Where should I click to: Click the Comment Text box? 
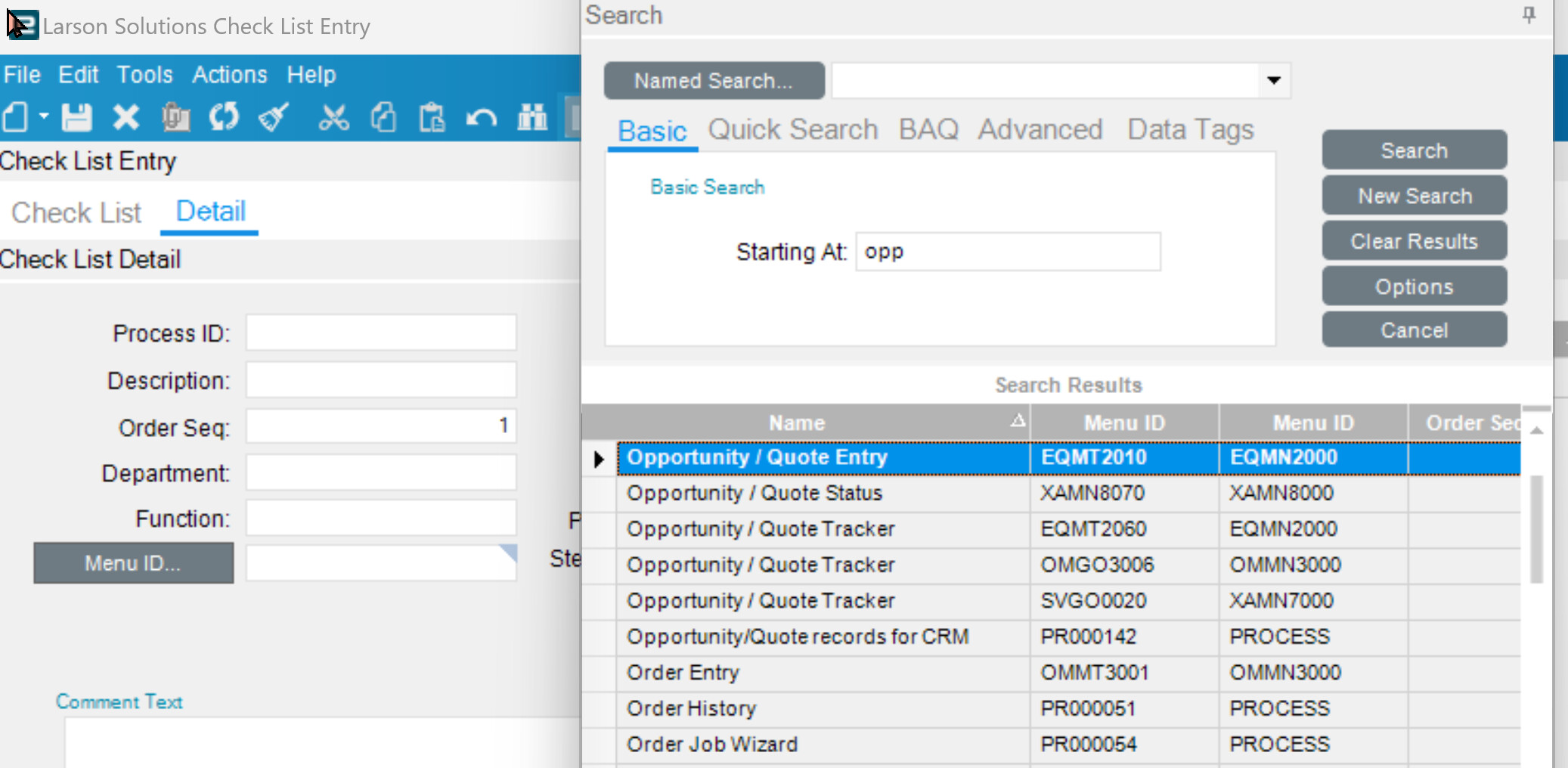[323, 742]
